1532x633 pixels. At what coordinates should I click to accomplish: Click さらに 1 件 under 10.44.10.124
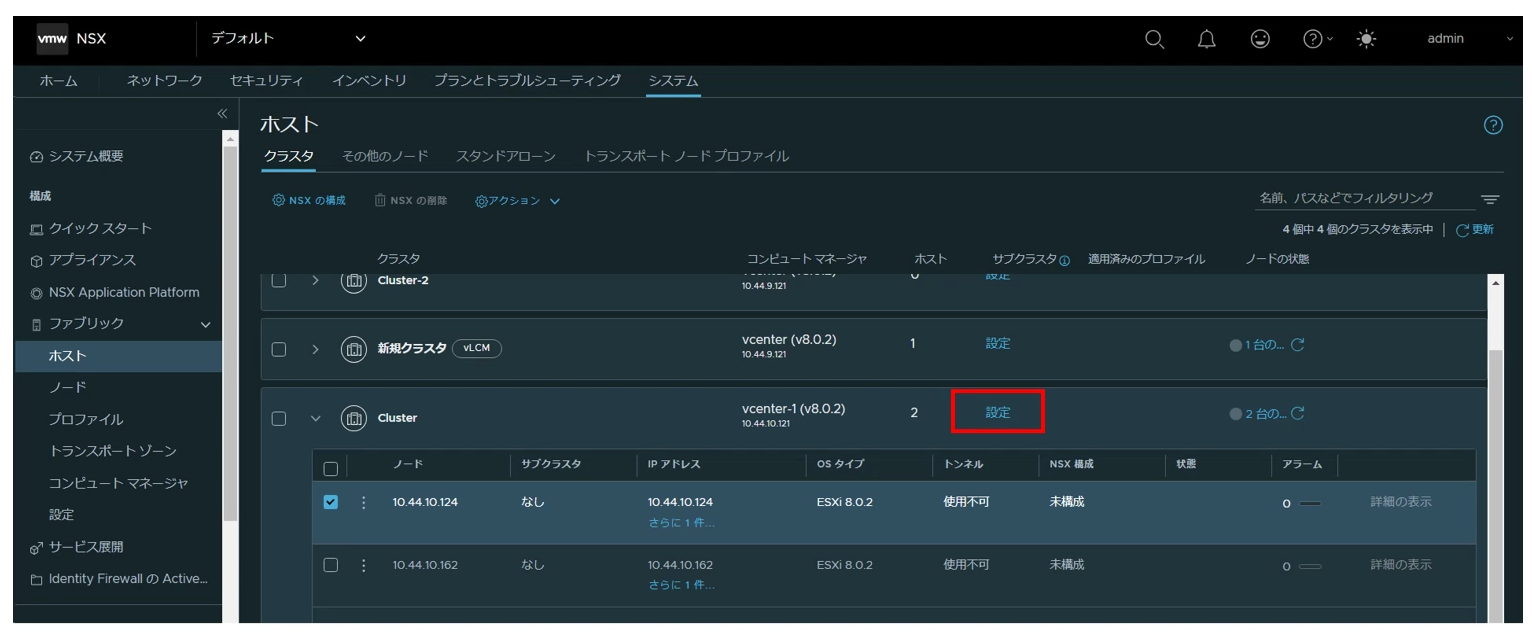(x=681, y=522)
